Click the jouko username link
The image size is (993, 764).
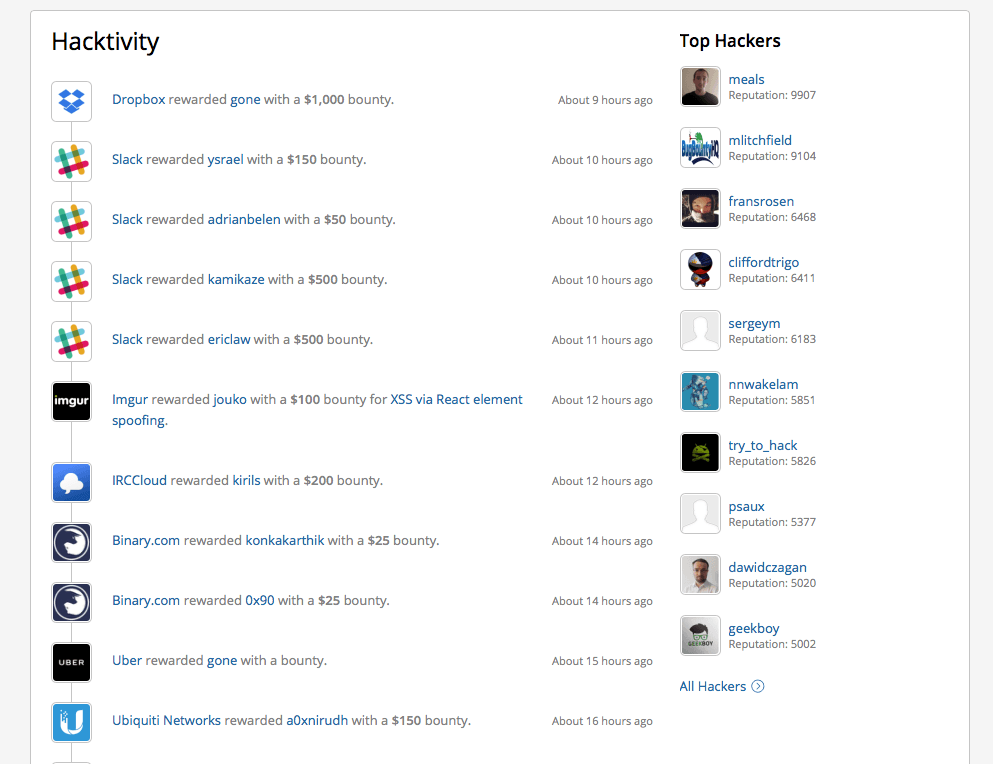click(230, 400)
